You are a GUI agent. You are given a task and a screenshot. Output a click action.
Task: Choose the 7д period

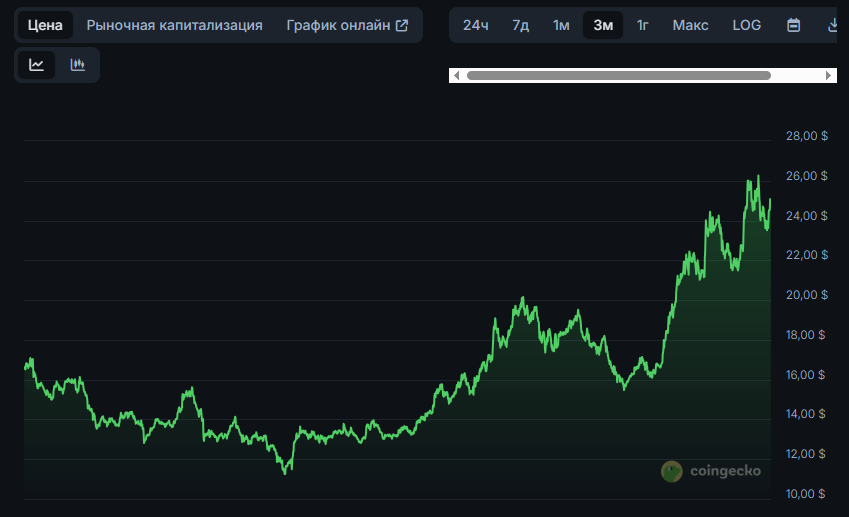point(520,25)
